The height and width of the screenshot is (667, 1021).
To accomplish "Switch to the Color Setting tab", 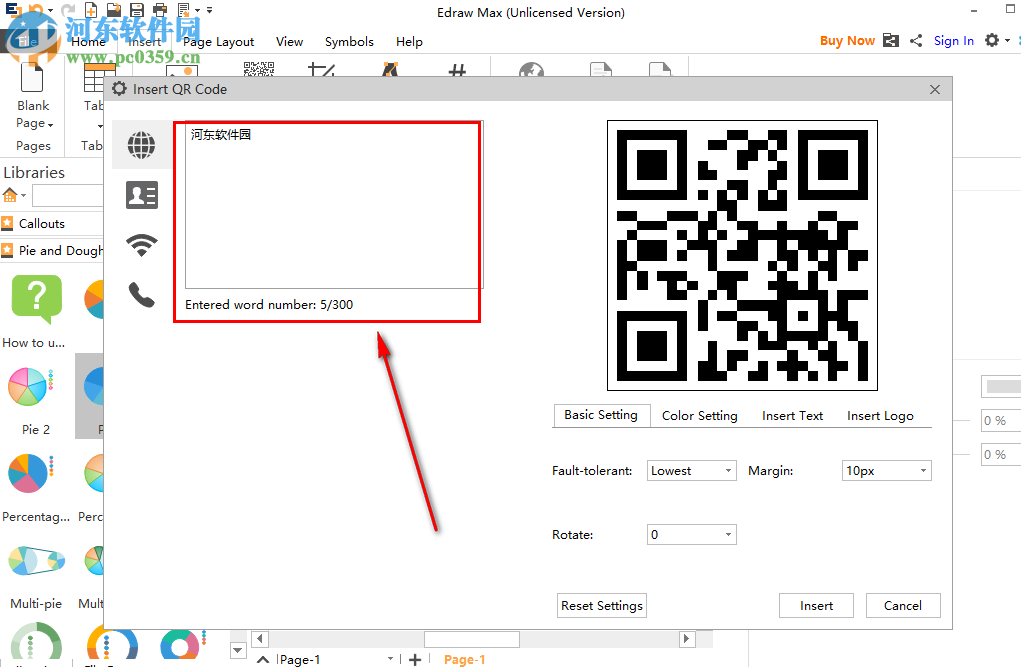I will tap(698, 415).
